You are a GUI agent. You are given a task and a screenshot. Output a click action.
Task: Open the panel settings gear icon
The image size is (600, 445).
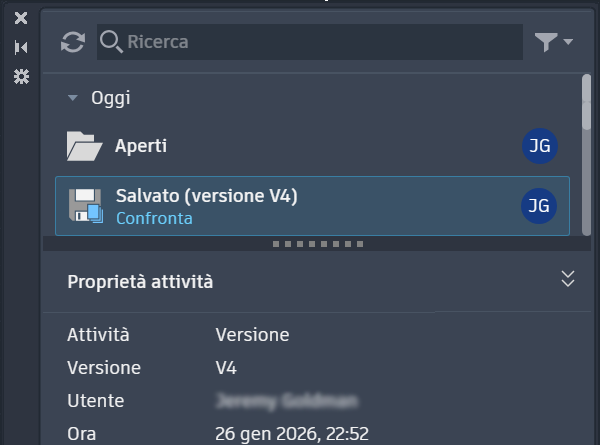(21, 77)
